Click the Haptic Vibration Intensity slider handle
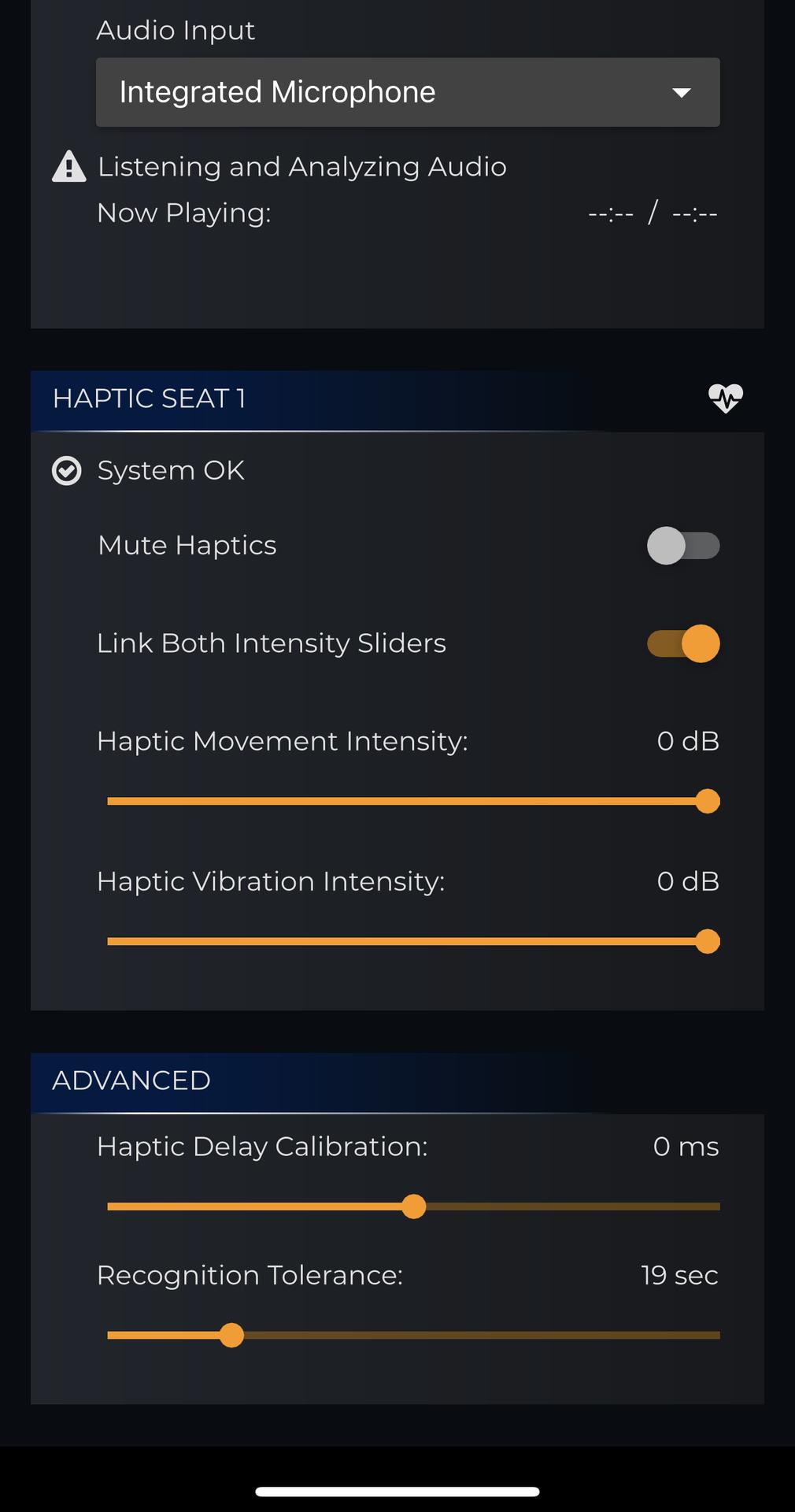The image size is (795, 1512). pyautogui.click(x=708, y=942)
